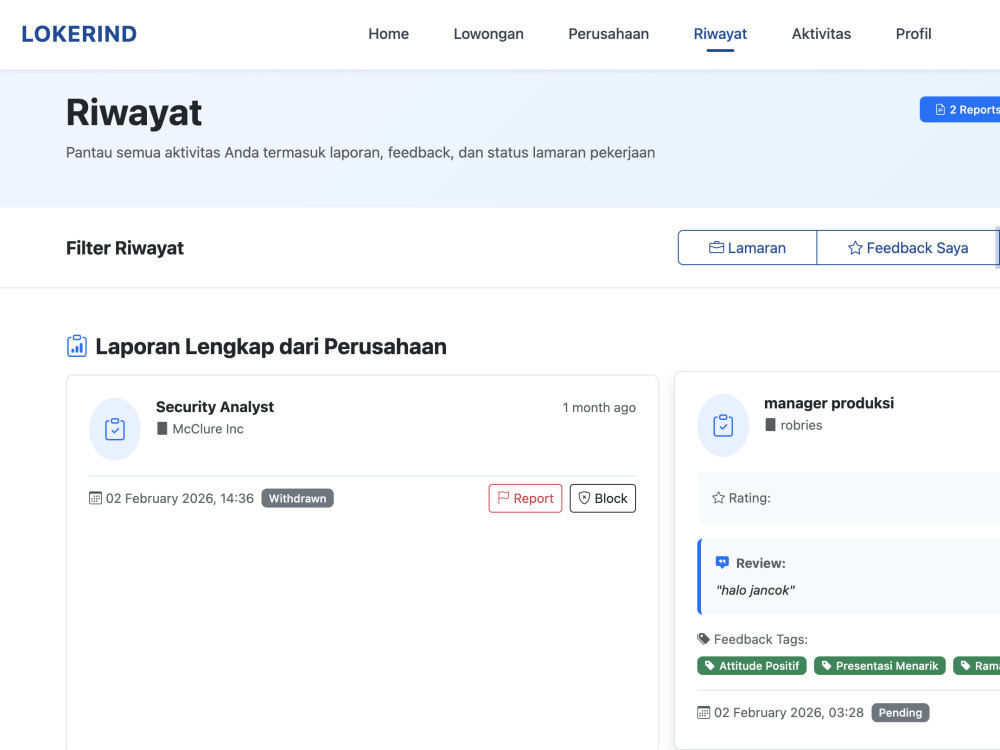Select the Presentasi Menarik tag
This screenshot has height=750, width=1000.
point(879,666)
